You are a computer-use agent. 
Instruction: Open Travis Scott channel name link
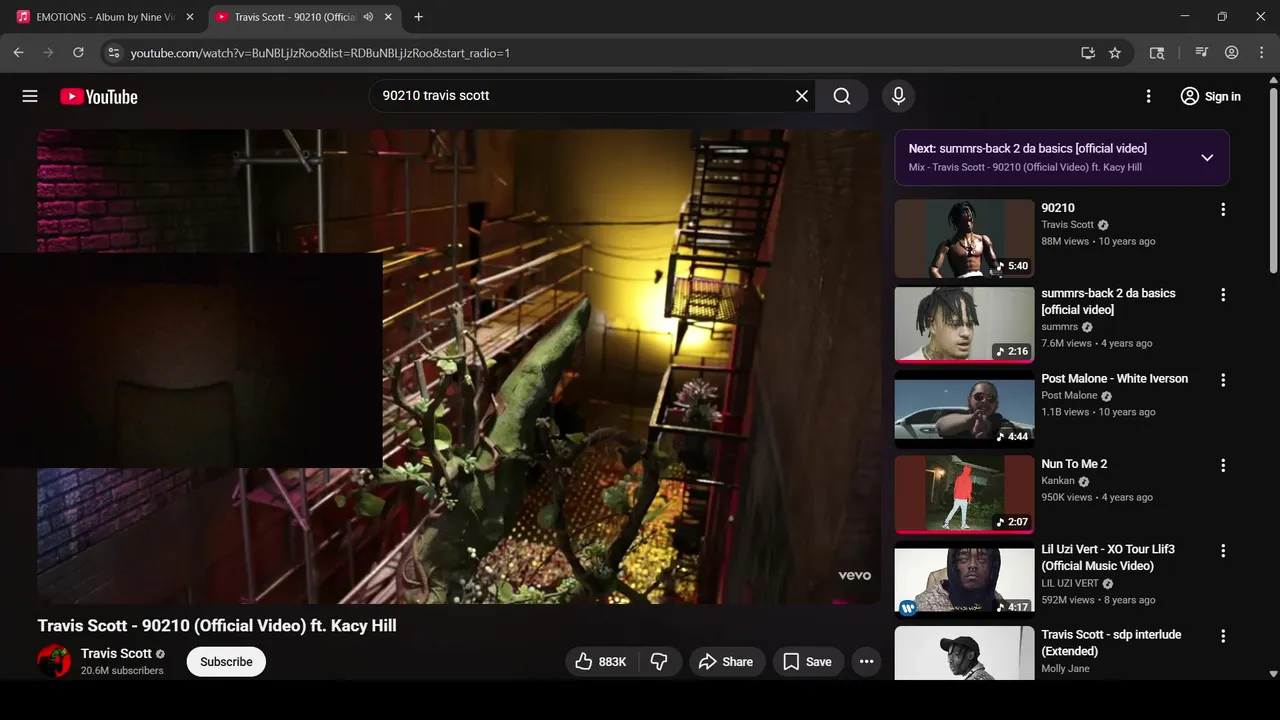pos(116,654)
